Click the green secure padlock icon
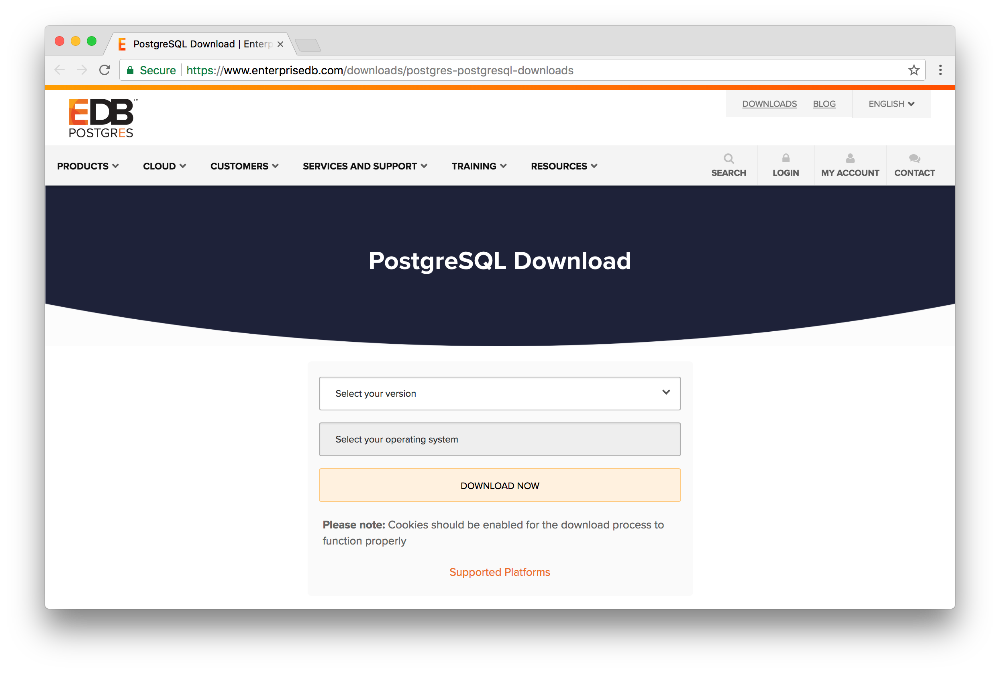The image size is (1000, 673). coord(130,70)
